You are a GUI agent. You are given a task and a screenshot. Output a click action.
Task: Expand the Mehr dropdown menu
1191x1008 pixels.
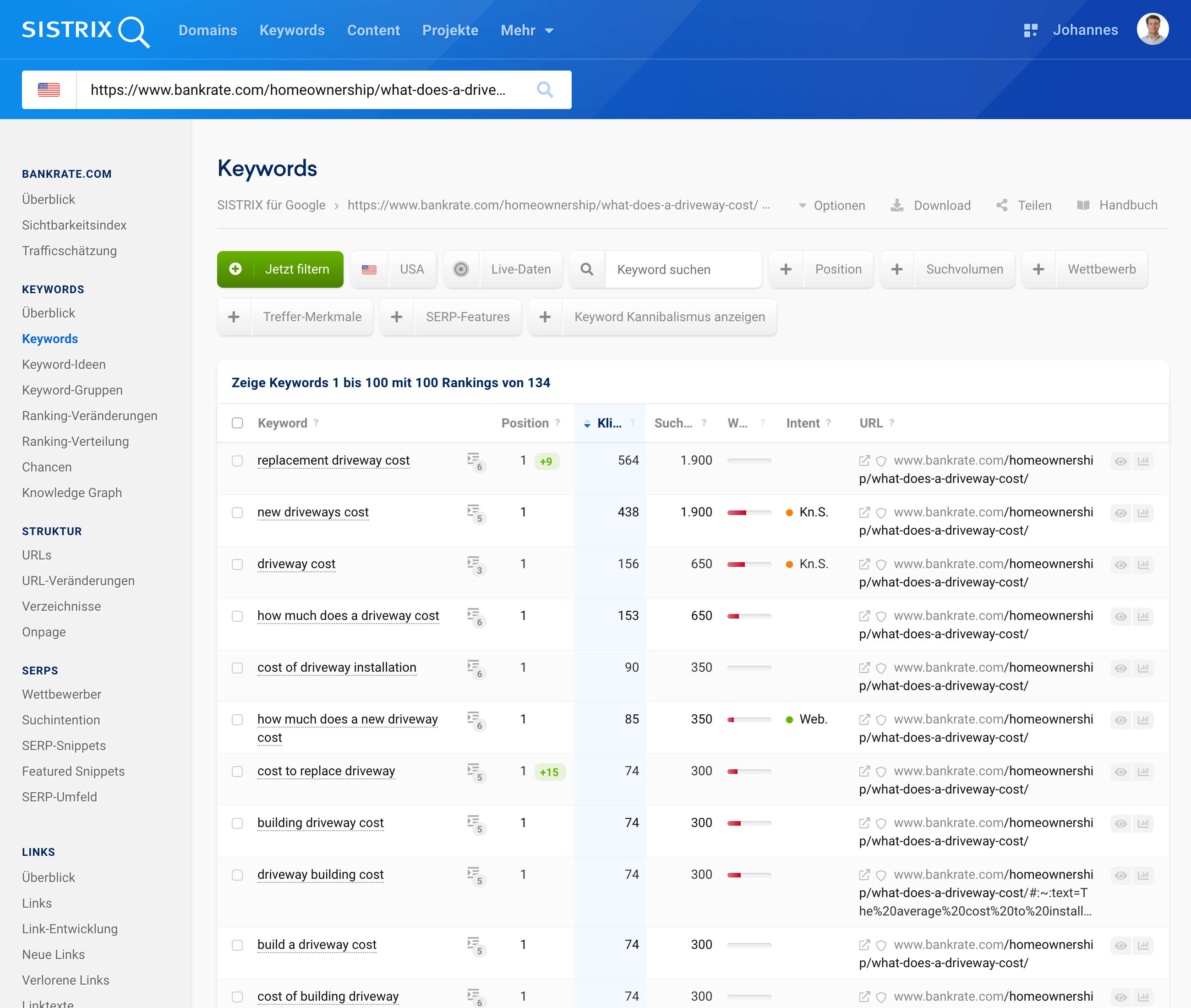527,30
